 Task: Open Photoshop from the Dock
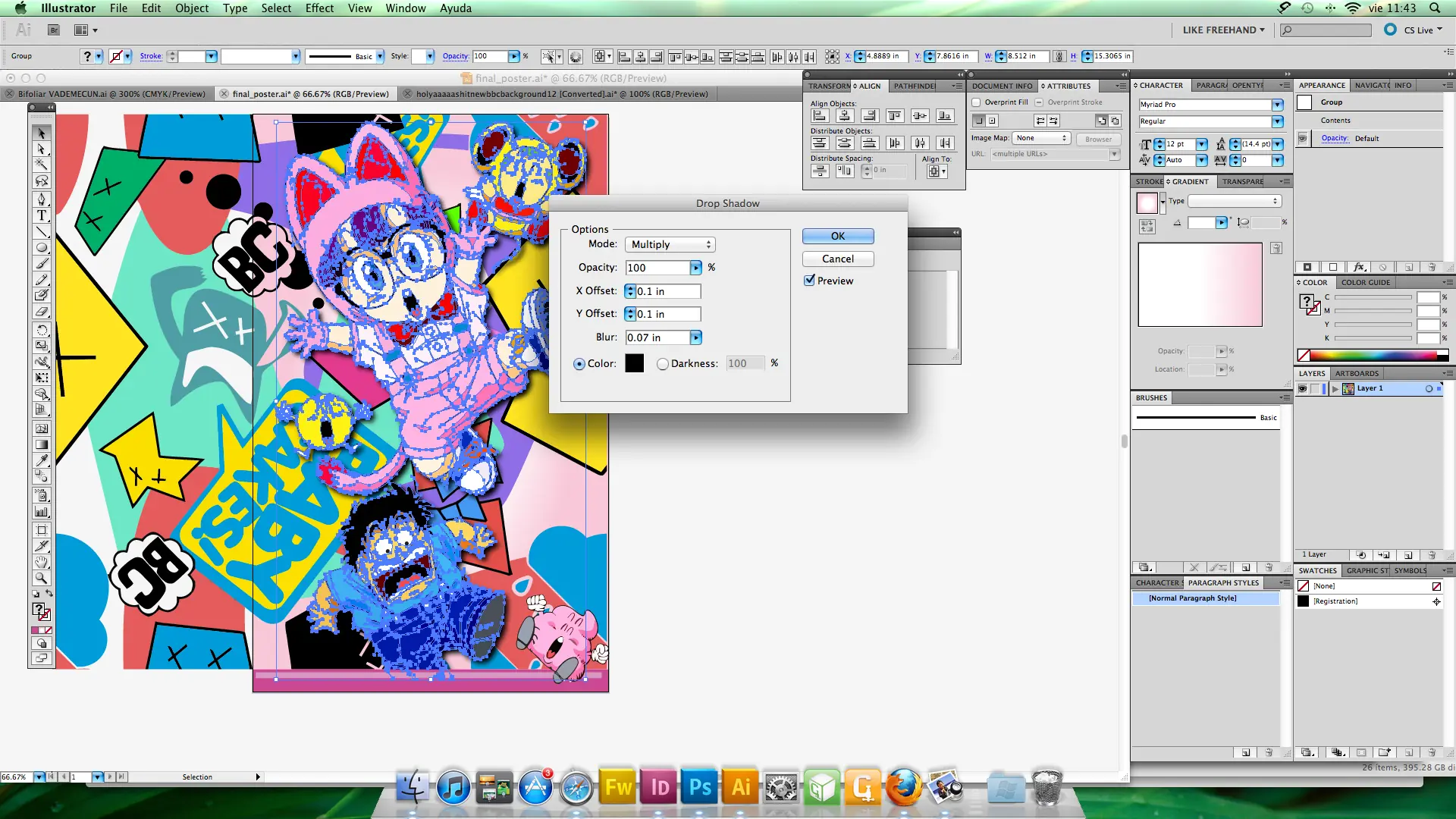tap(700, 787)
